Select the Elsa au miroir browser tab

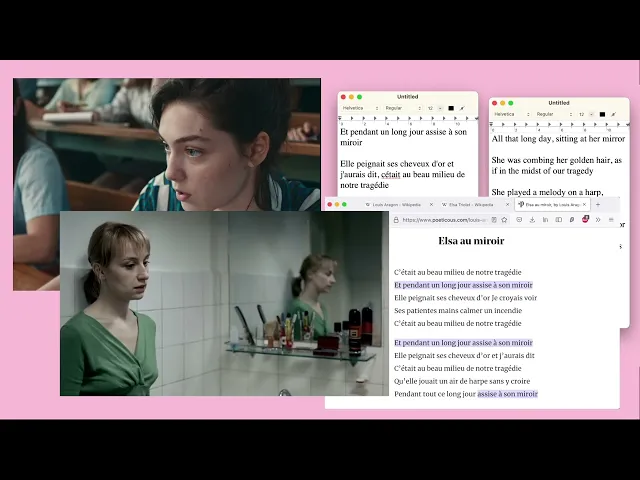coord(550,204)
